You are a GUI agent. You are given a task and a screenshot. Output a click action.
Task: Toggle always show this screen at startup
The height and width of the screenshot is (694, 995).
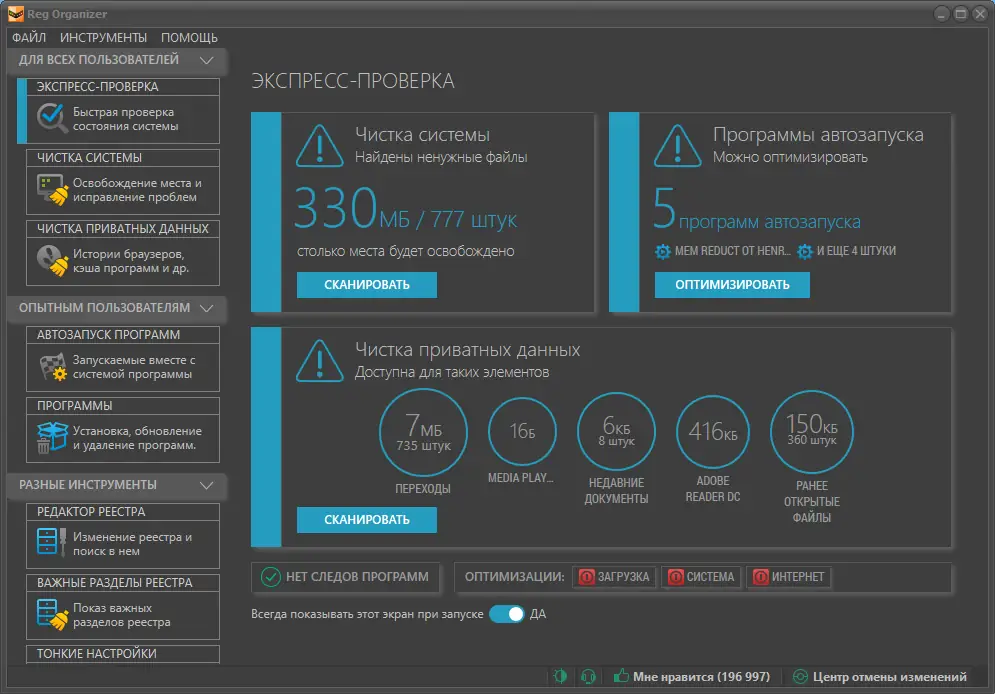(506, 614)
